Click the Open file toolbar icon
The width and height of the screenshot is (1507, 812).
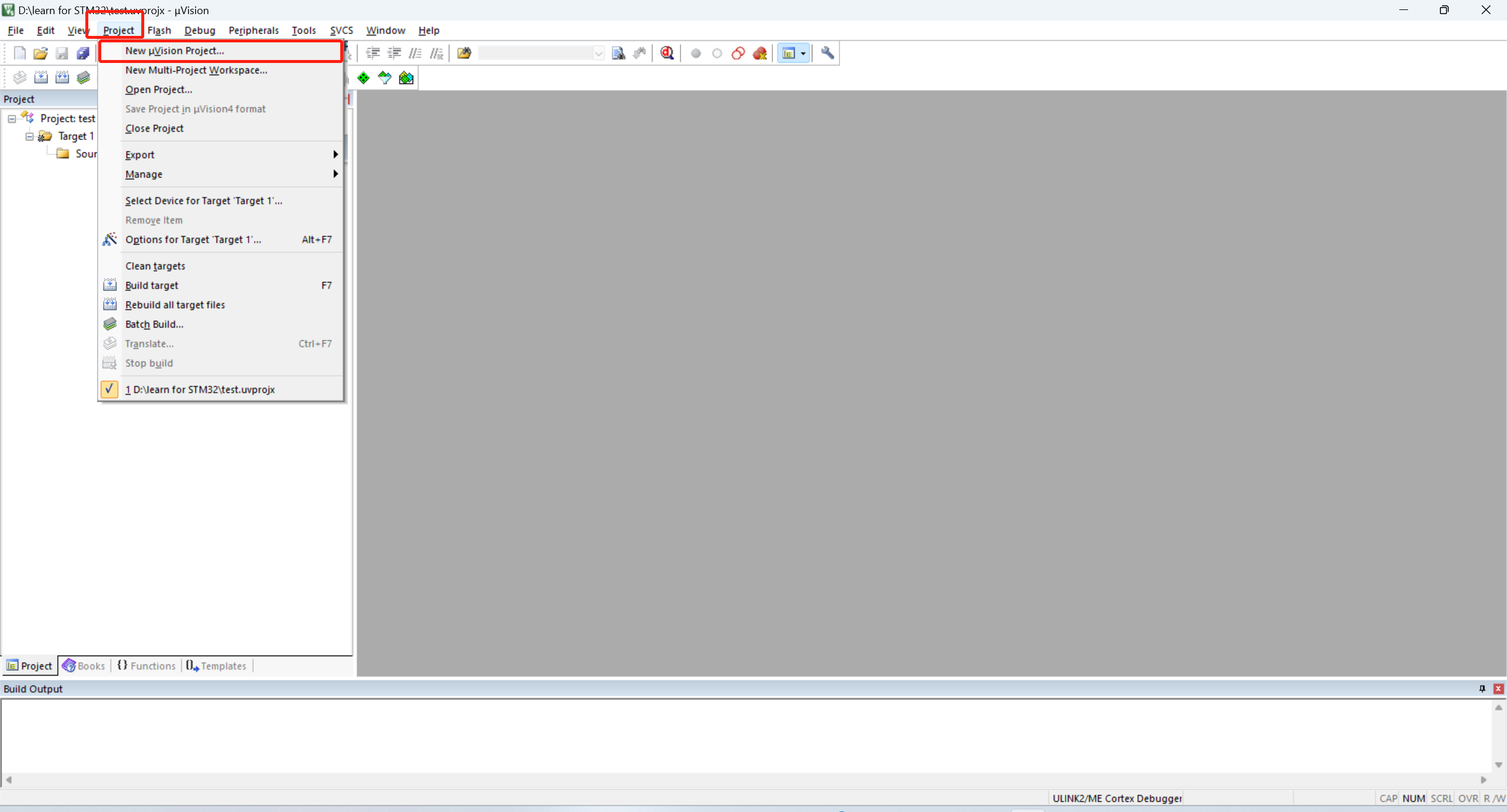(40, 54)
